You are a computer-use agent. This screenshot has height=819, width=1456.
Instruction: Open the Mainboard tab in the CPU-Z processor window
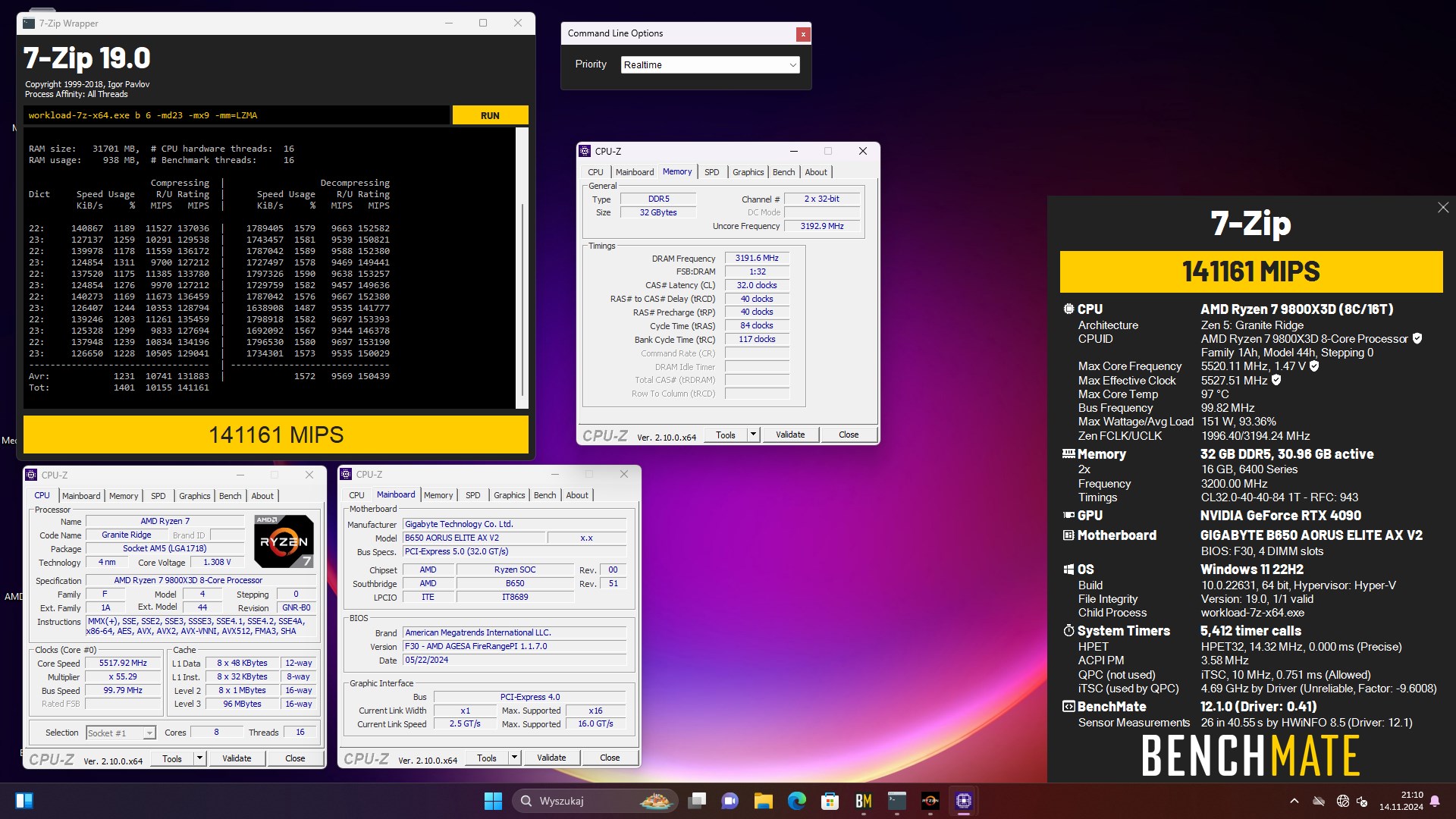tap(81, 496)
